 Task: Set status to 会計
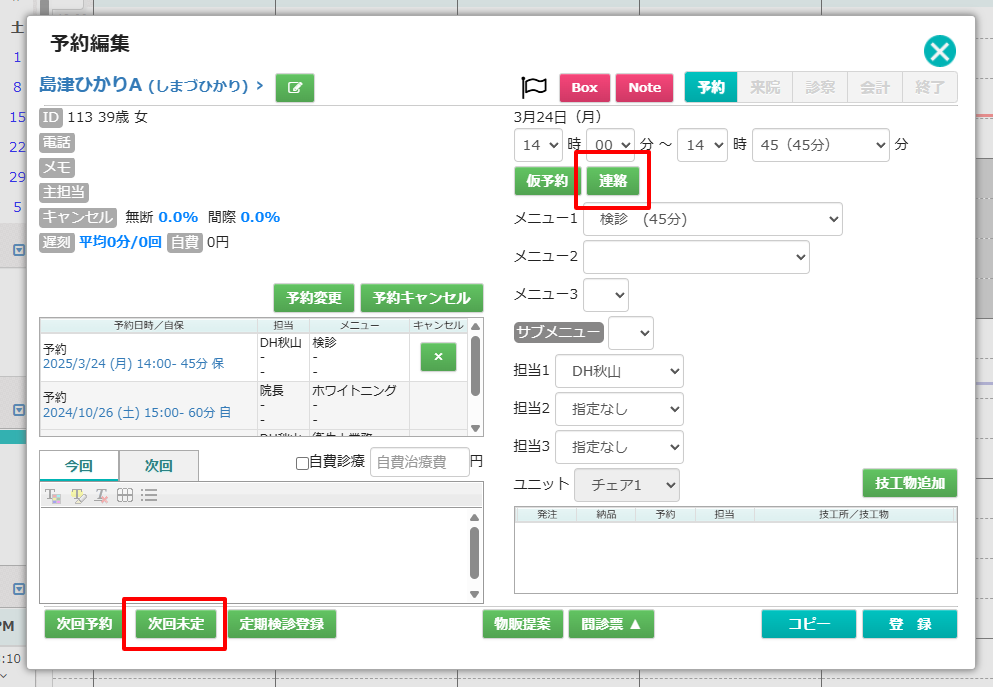tap(875, 87)
